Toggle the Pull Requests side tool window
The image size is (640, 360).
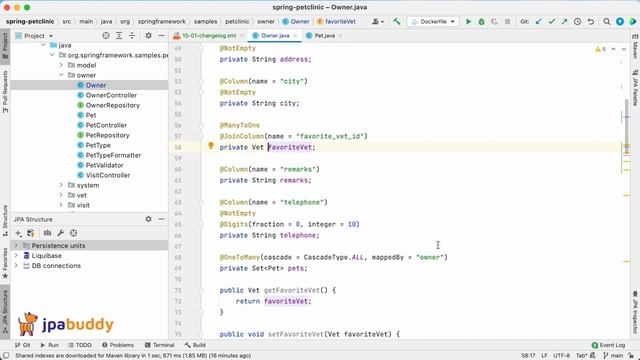(5, 92)
